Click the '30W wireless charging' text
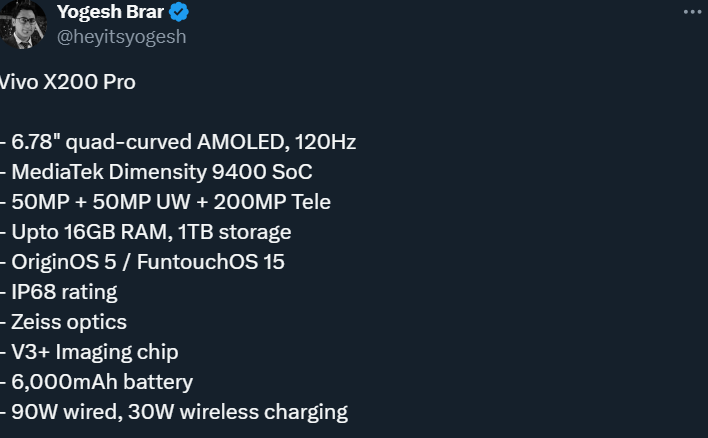This screenshot has width=708, height=438. [x=238, y=412]
